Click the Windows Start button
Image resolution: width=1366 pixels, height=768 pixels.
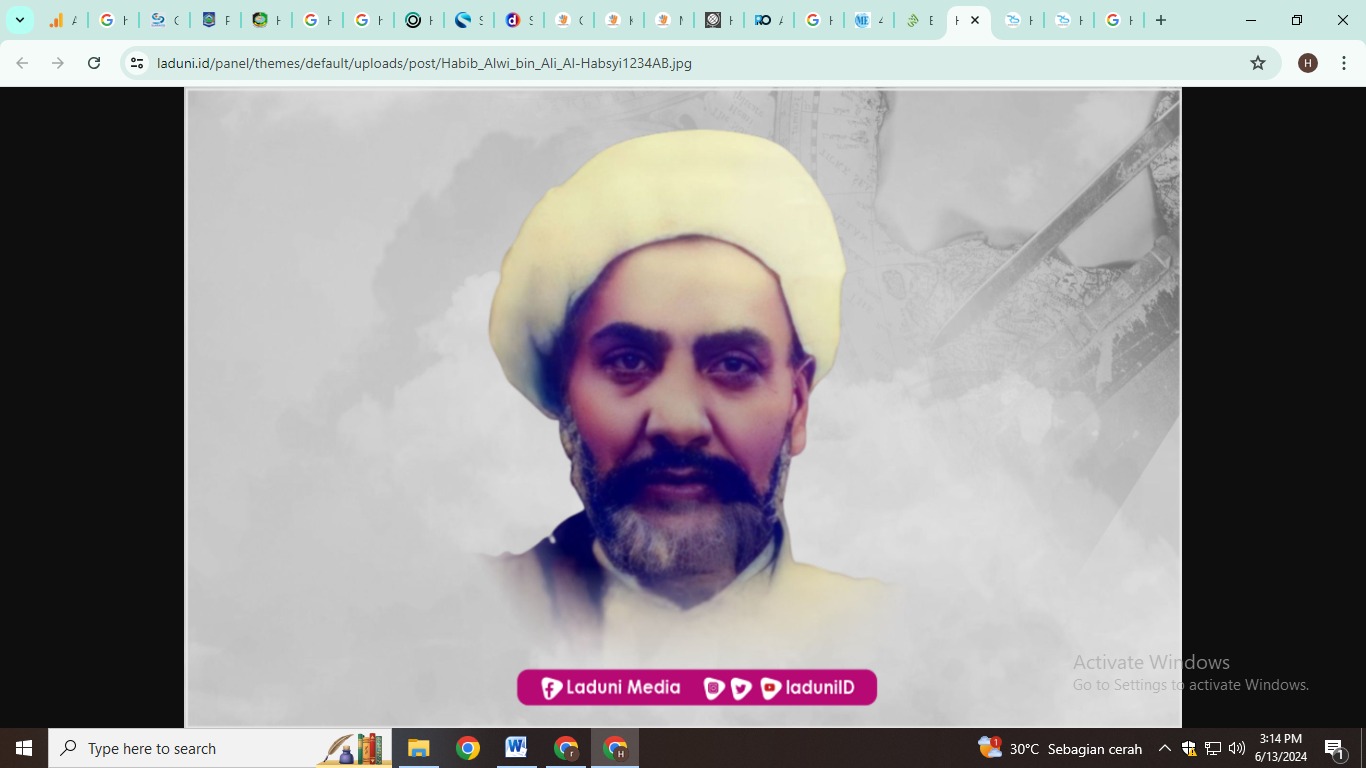click(21, 748)
